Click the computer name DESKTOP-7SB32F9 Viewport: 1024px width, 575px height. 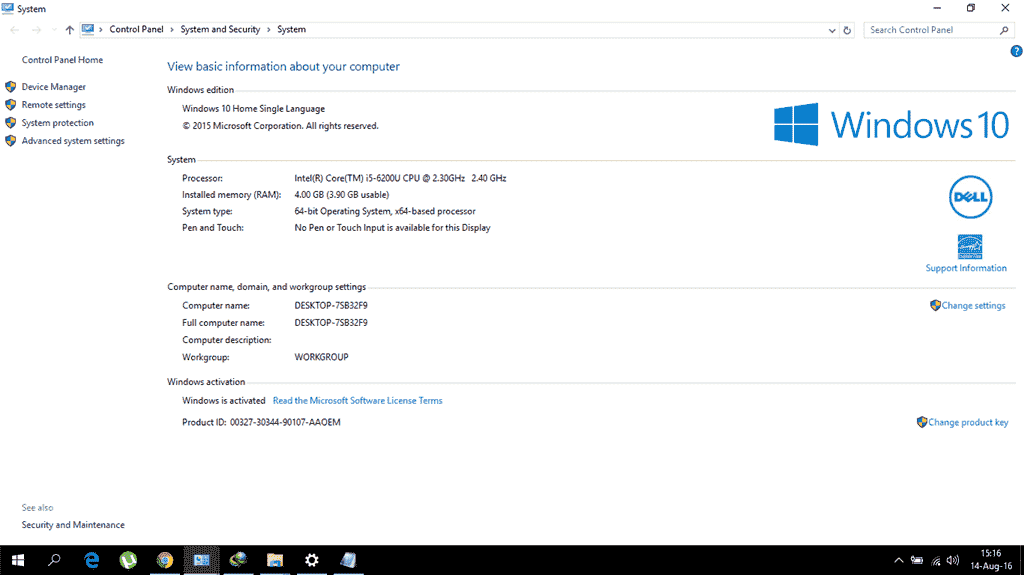(x=330, y=305)
